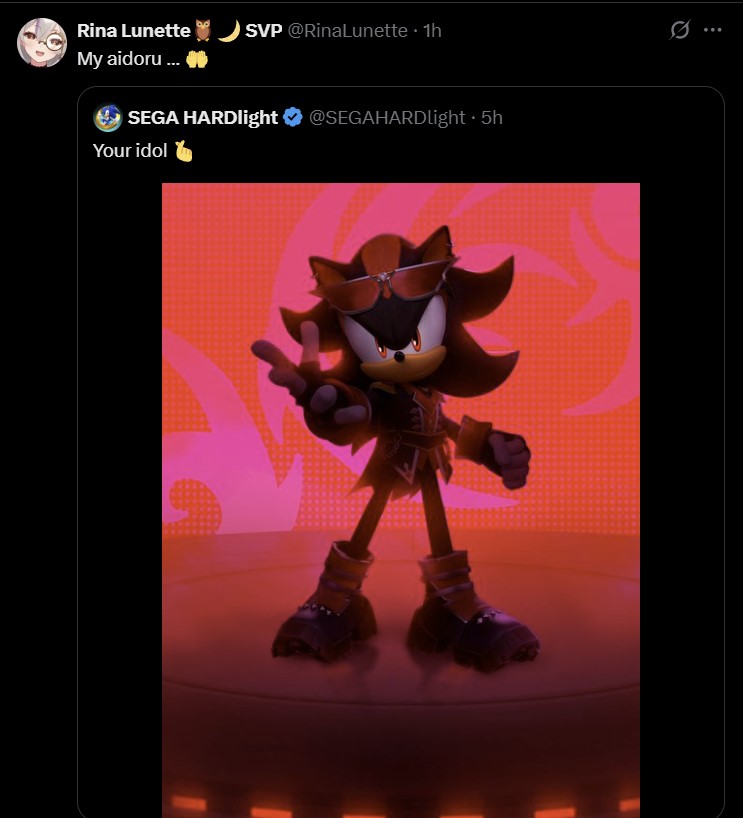Open the quoted post via 5h timestamp
This screenshot has width=743, height=818.
(492, 118)
